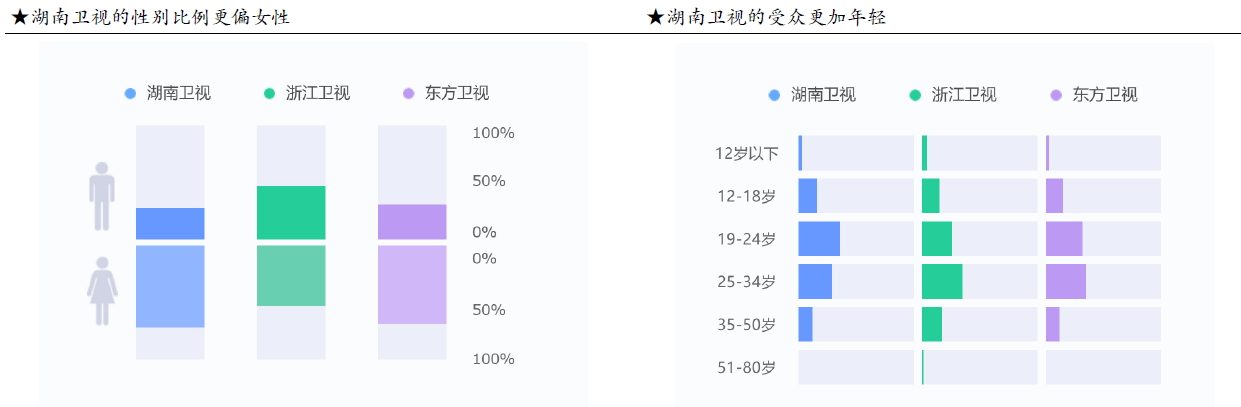
Task: Click the blue 湖南卫视 legend dot in age chart
Action: 775,96
